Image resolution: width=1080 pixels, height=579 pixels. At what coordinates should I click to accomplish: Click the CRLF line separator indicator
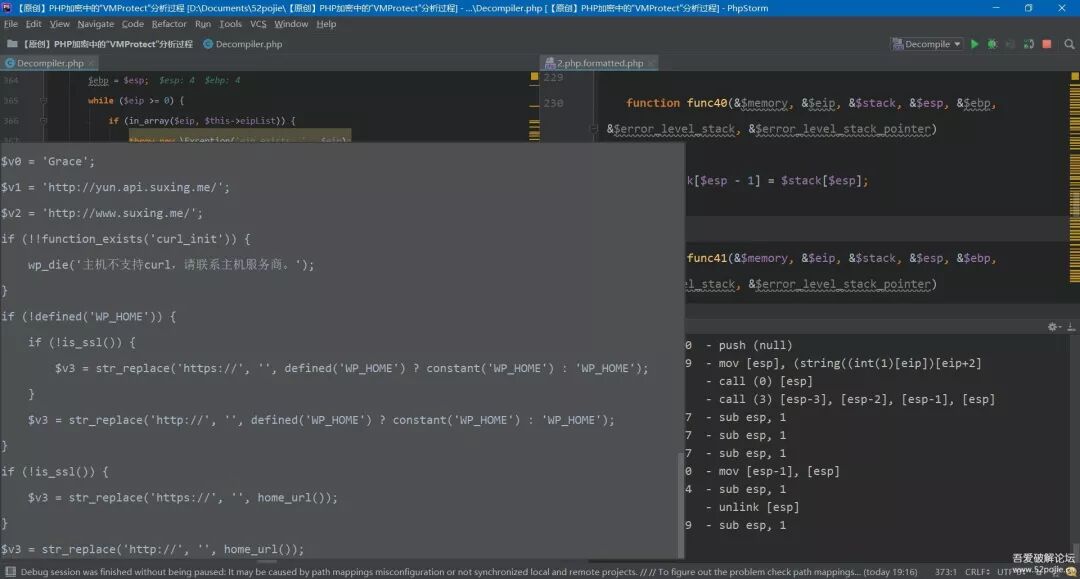coord(977,572)
